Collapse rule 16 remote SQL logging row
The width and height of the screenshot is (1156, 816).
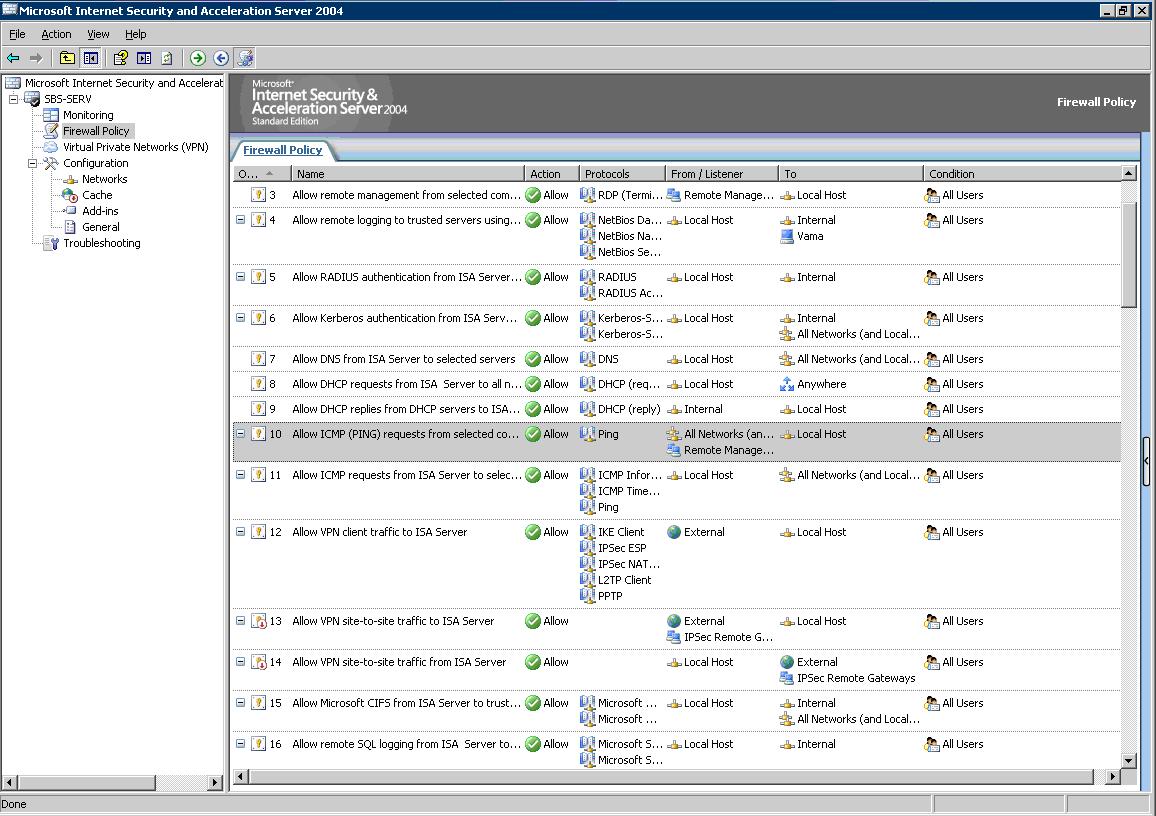(x=240, y=744)
